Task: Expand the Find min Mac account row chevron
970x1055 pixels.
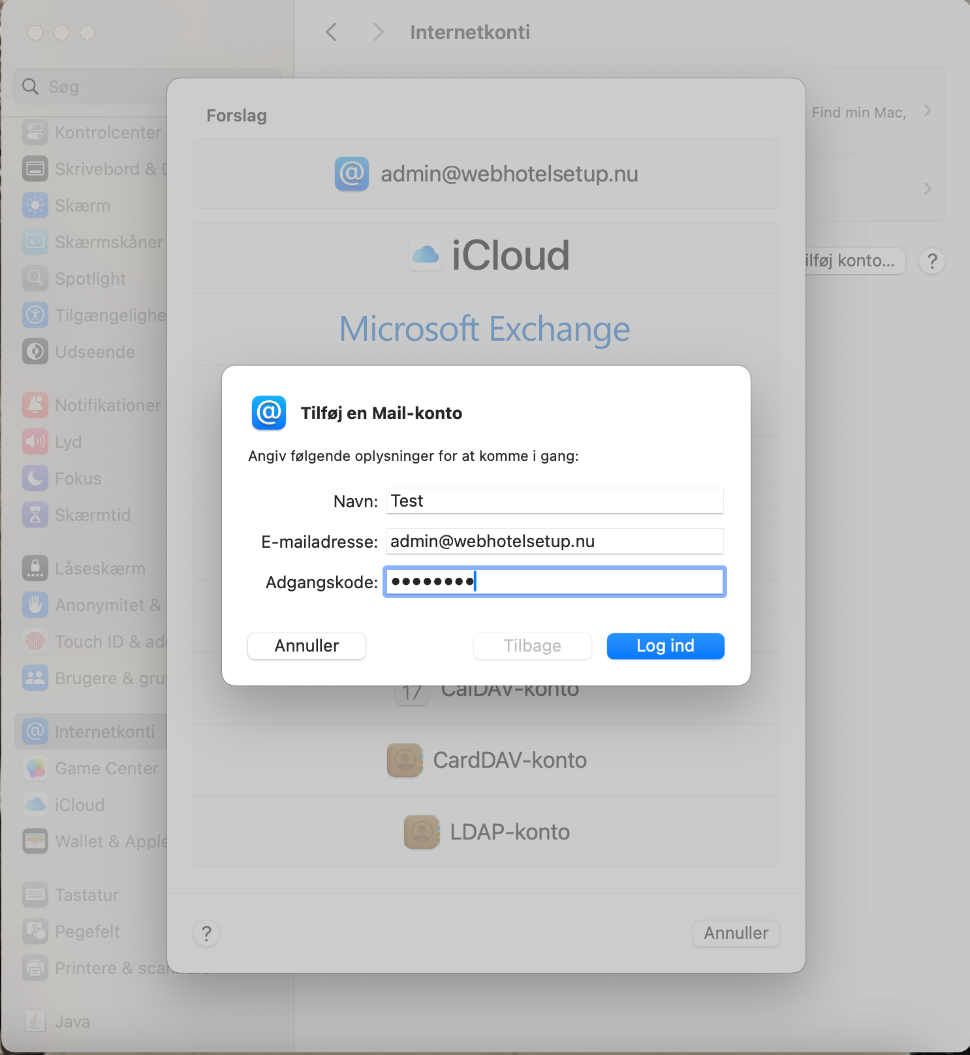Action: 928,111
